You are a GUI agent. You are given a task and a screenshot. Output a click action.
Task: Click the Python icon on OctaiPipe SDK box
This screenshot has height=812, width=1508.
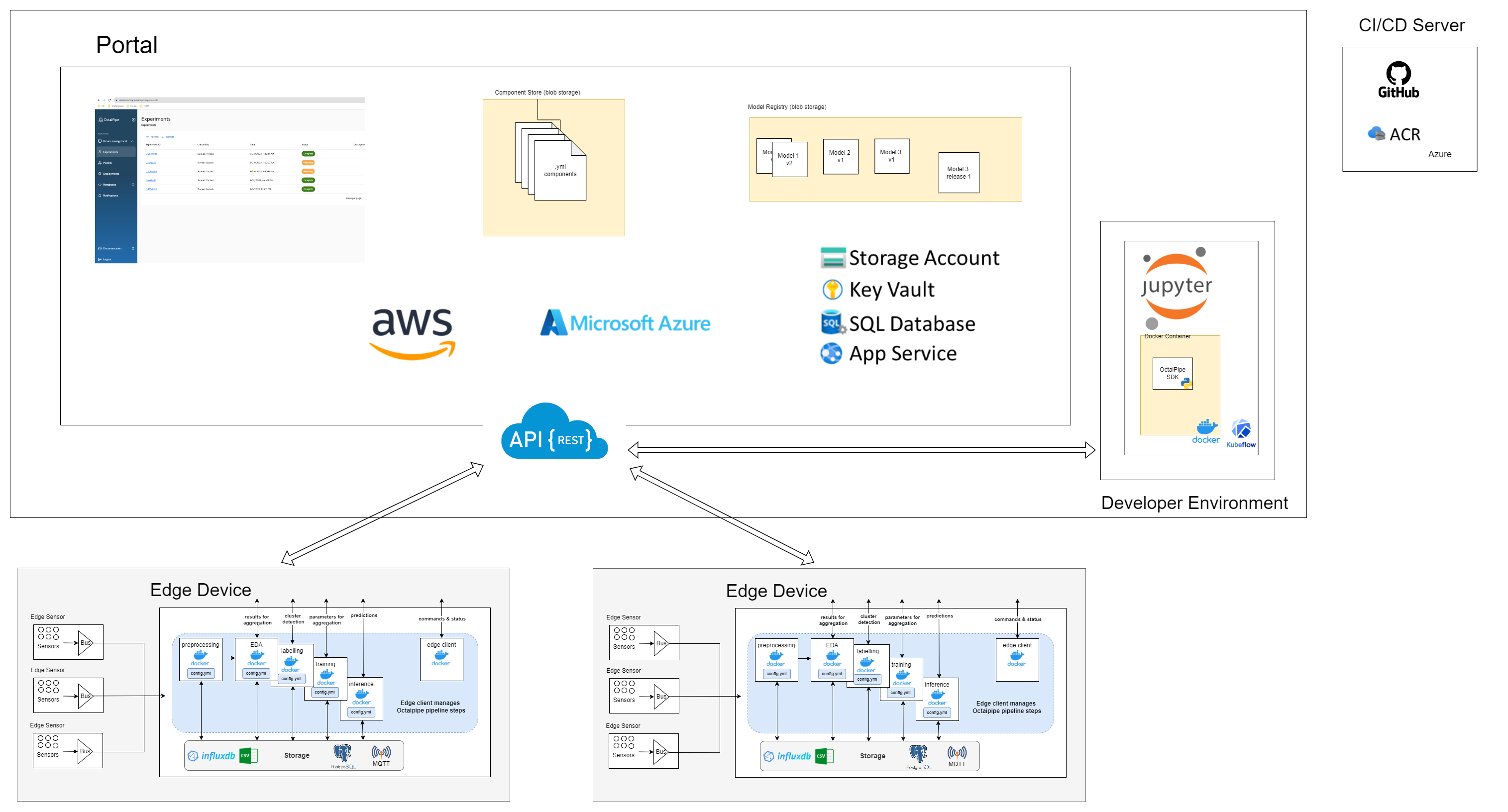(1186, 383)
